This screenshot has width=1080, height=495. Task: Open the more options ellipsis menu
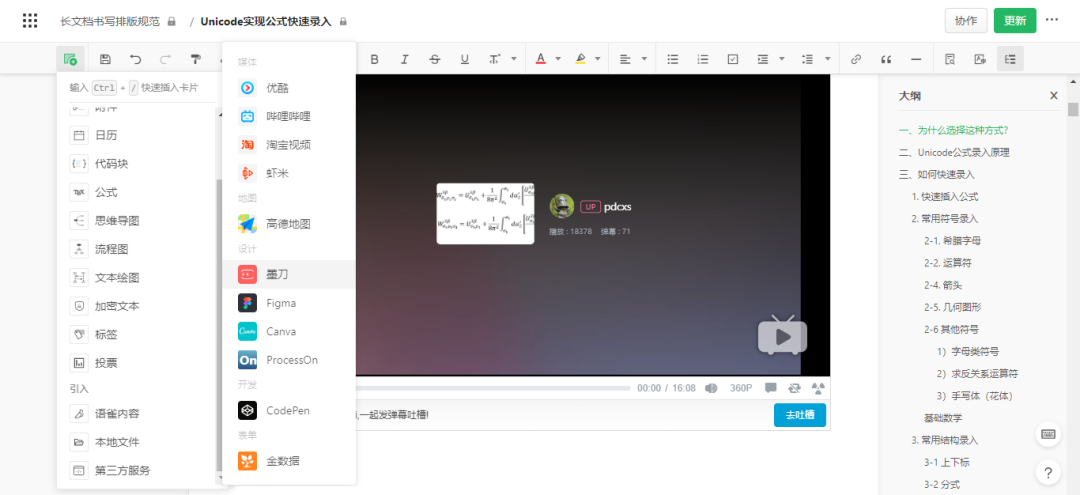[1052, 20]
